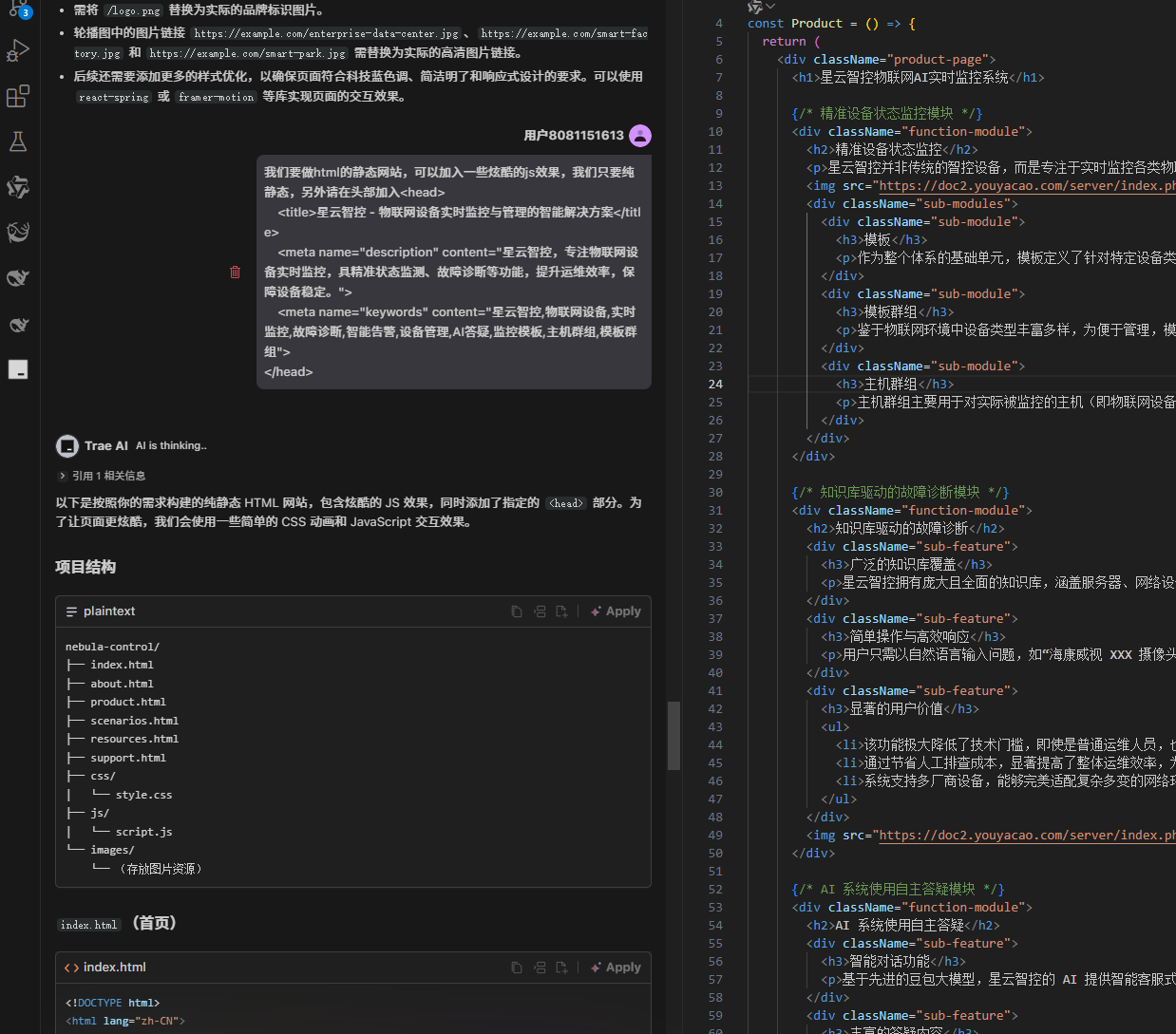Screen dimensions: 1176x1034
Task: Open the Run and Debug view
Action: pyautogui.click(x=18, y=49)
